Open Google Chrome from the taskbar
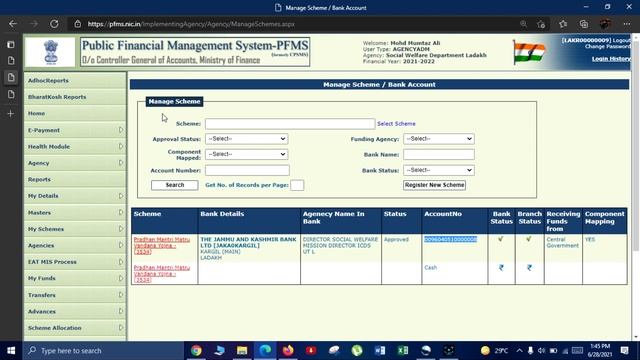The width and height of the screenshot is (640, 360). click(x=196, y=351)
